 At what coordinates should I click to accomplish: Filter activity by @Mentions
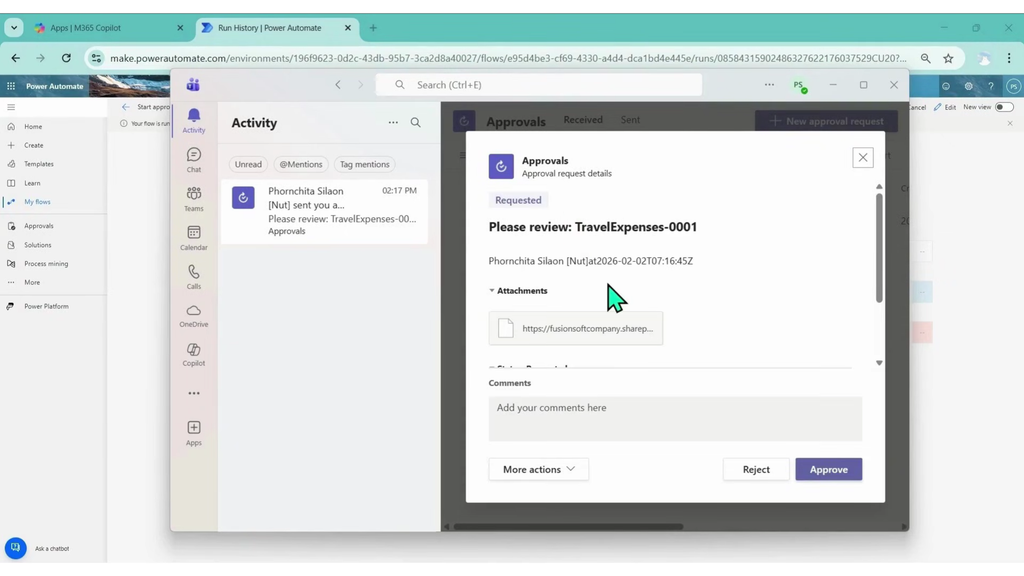coord(301,165)
